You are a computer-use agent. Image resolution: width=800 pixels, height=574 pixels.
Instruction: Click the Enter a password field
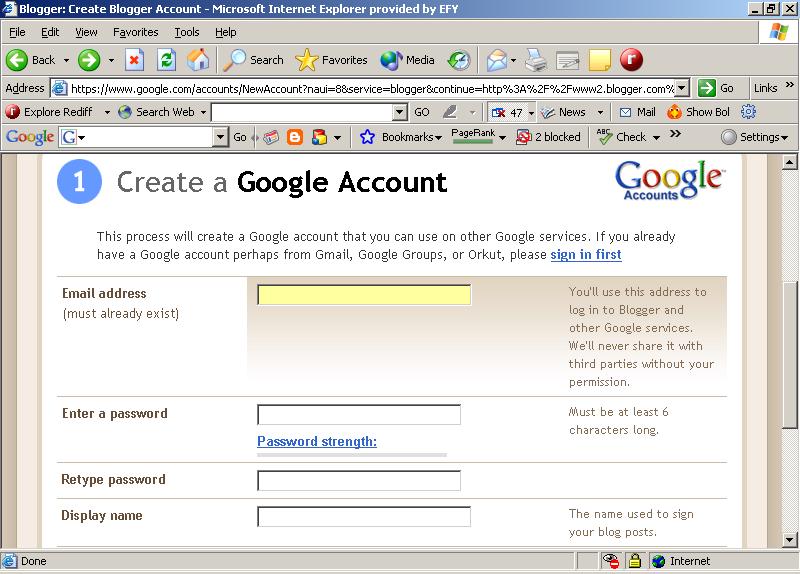(x=359, y=414)
